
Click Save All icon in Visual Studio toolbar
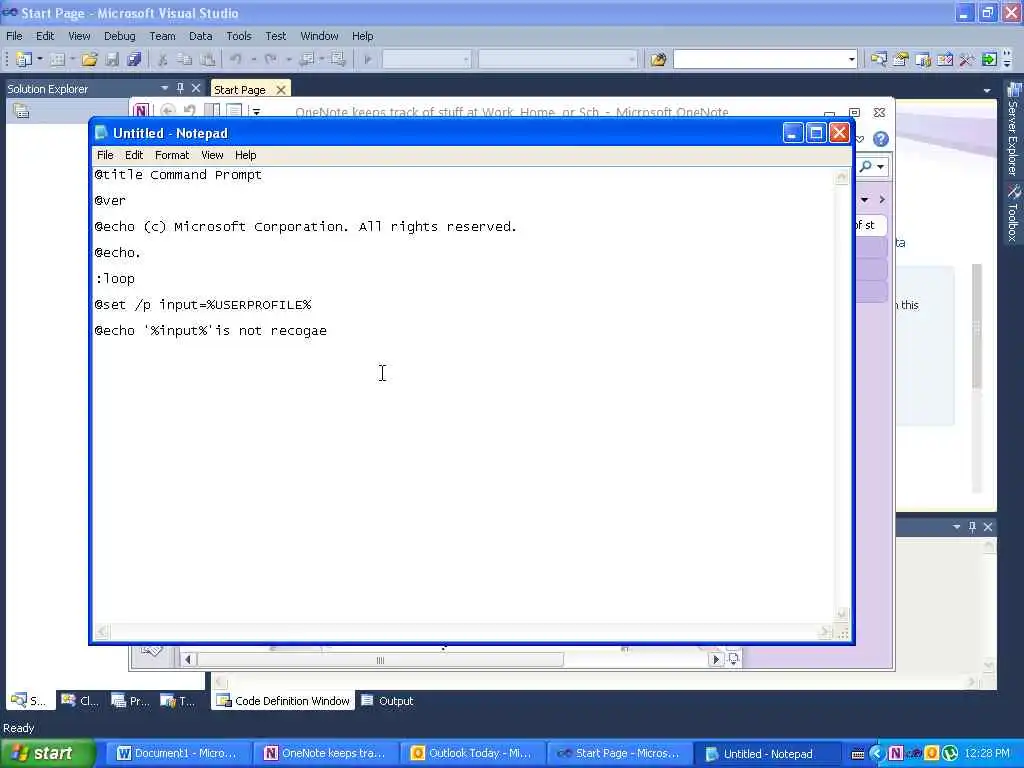[x=134, y=59]
